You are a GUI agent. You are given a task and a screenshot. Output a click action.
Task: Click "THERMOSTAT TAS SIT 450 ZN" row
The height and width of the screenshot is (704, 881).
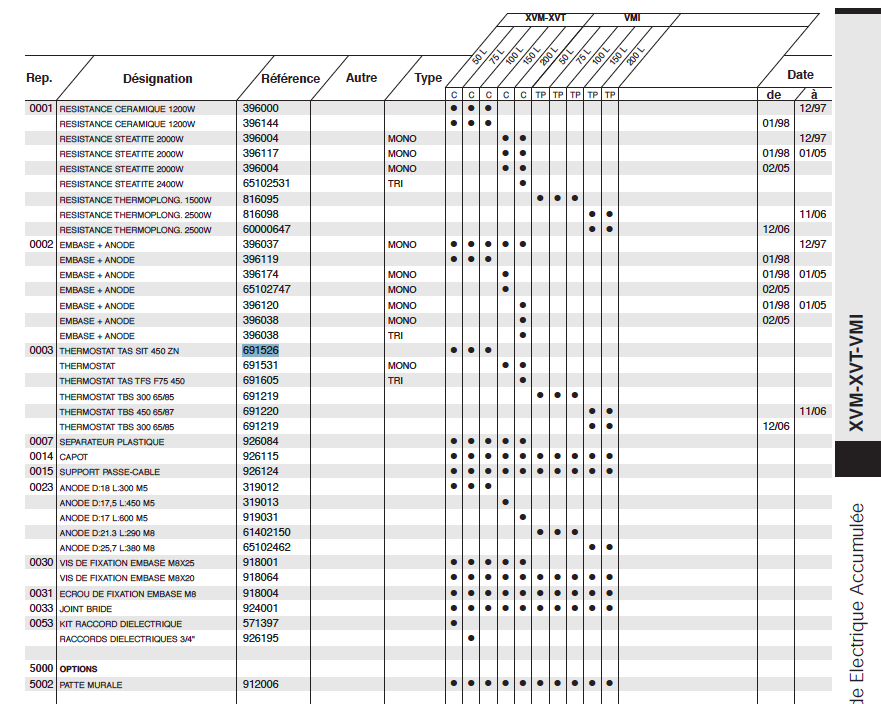[119, 351]
